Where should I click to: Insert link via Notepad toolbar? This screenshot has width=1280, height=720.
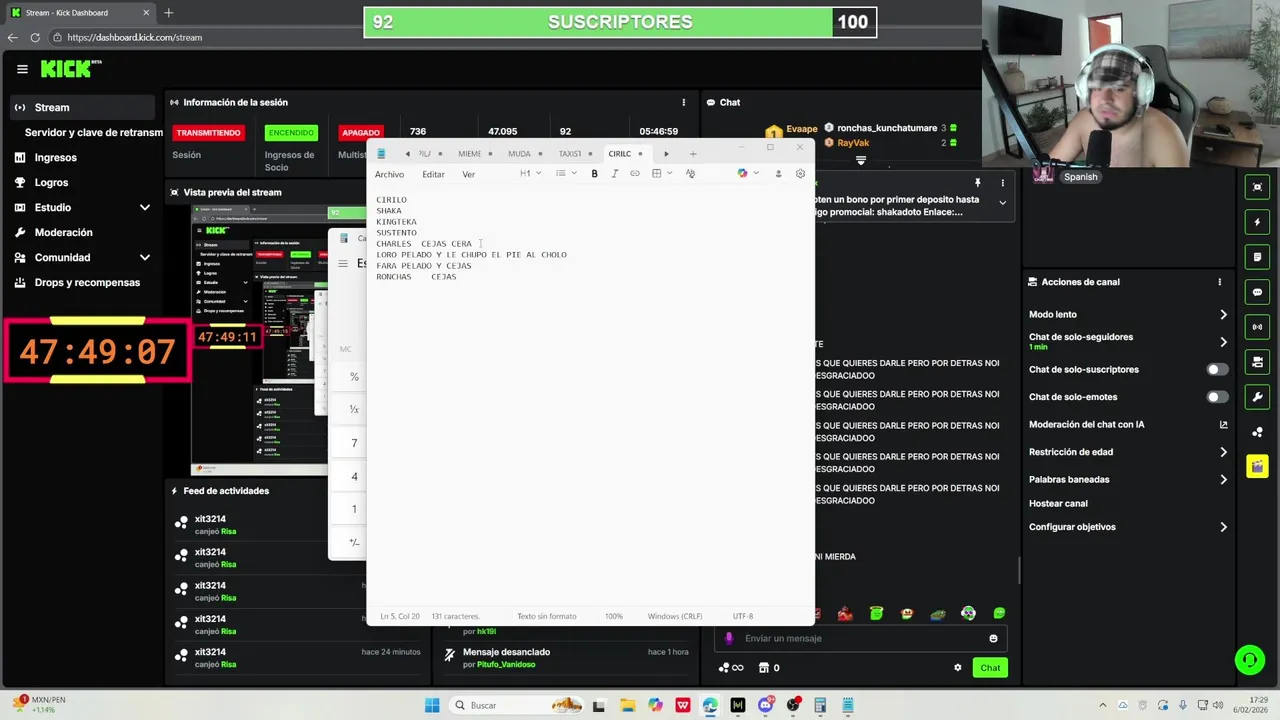pyautogui.click(x=634, y=174)
